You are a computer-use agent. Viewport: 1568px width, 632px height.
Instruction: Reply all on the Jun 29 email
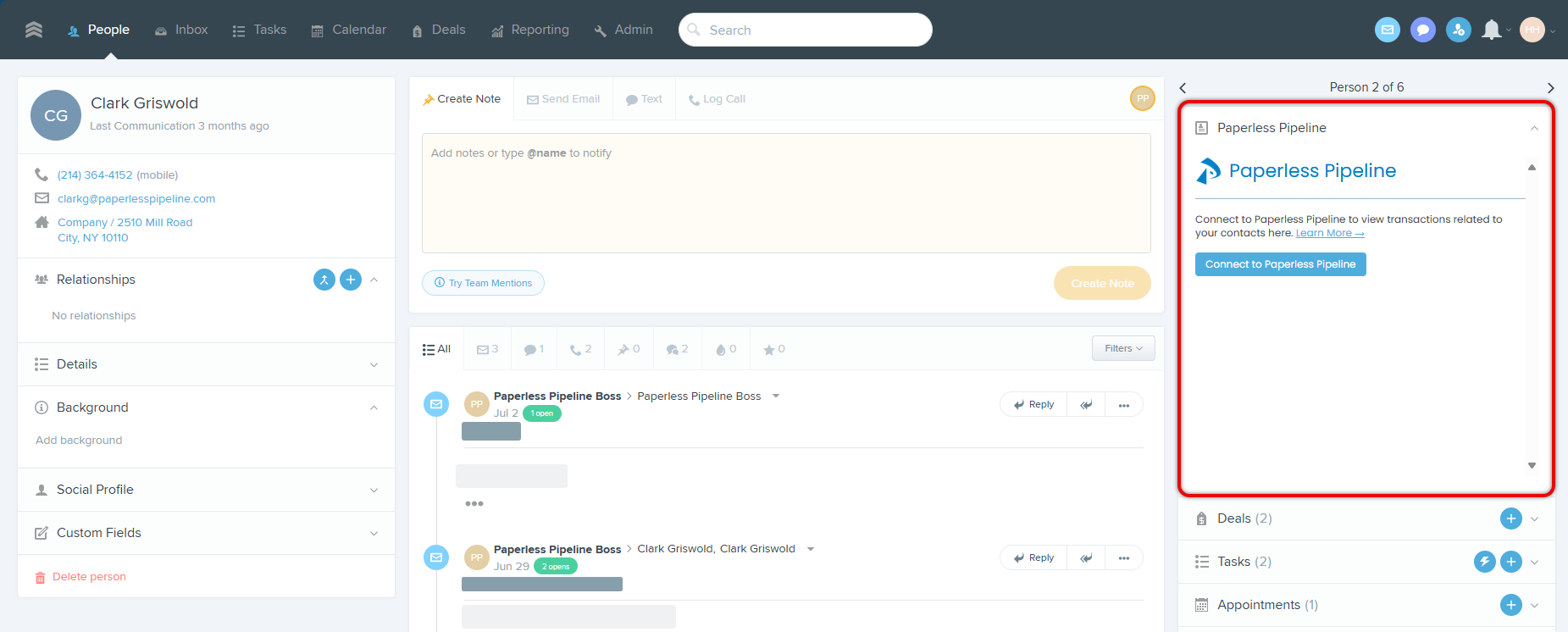coord(1086,557)
